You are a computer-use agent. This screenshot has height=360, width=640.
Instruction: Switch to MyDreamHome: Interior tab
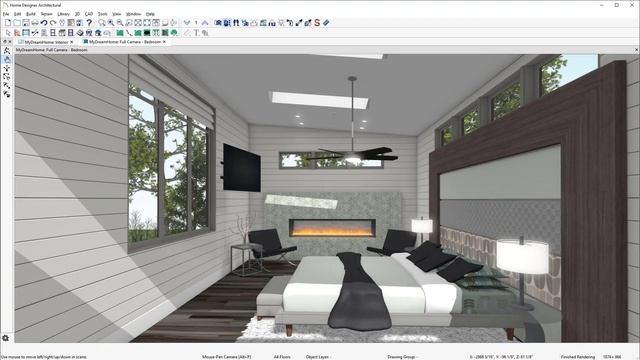click(46, 42)
